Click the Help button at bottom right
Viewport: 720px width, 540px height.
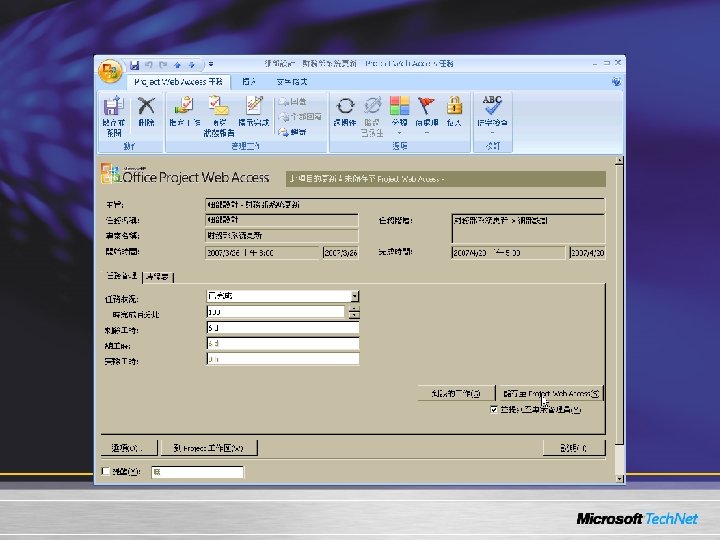[x=574, y=448]
